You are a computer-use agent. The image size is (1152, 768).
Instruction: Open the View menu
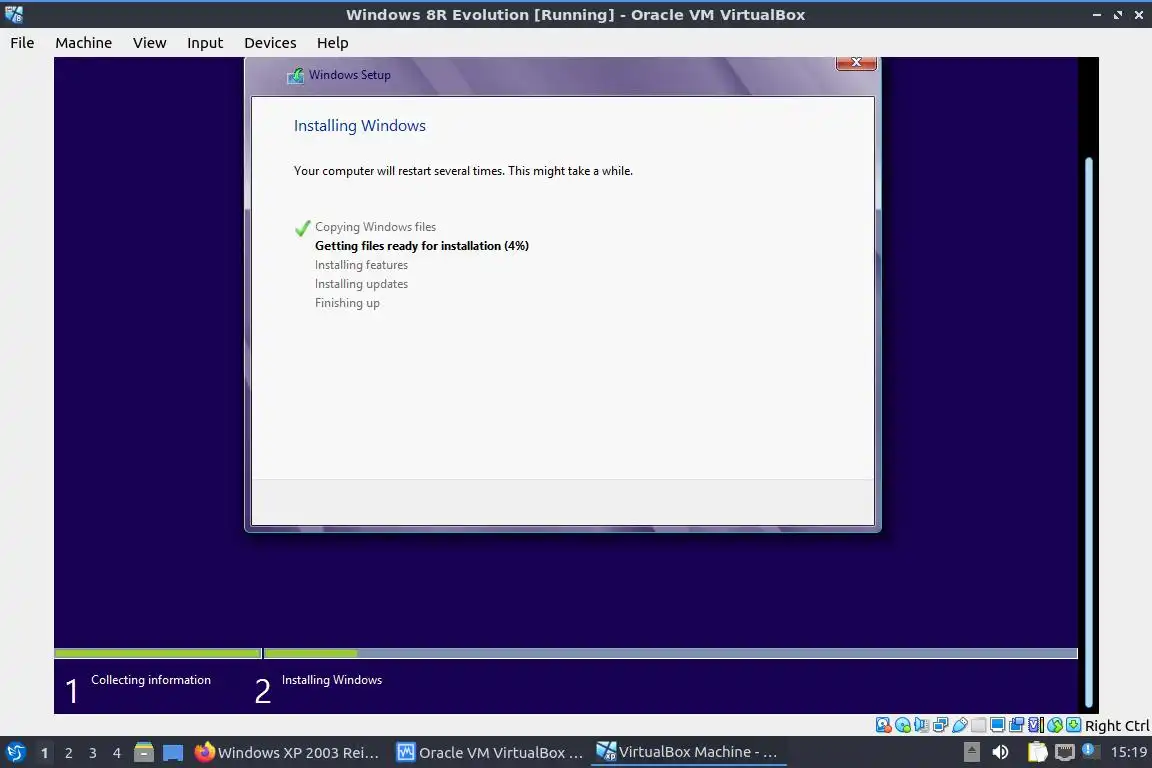[149, 43]
